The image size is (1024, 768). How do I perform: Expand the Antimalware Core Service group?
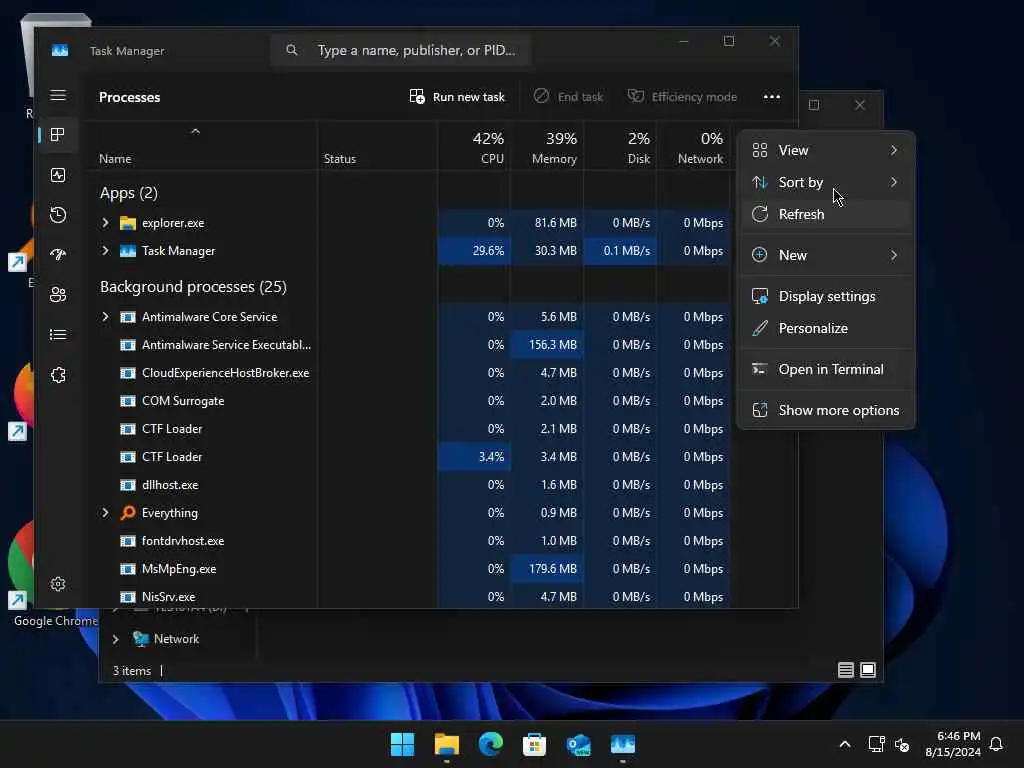coord(105,317)
